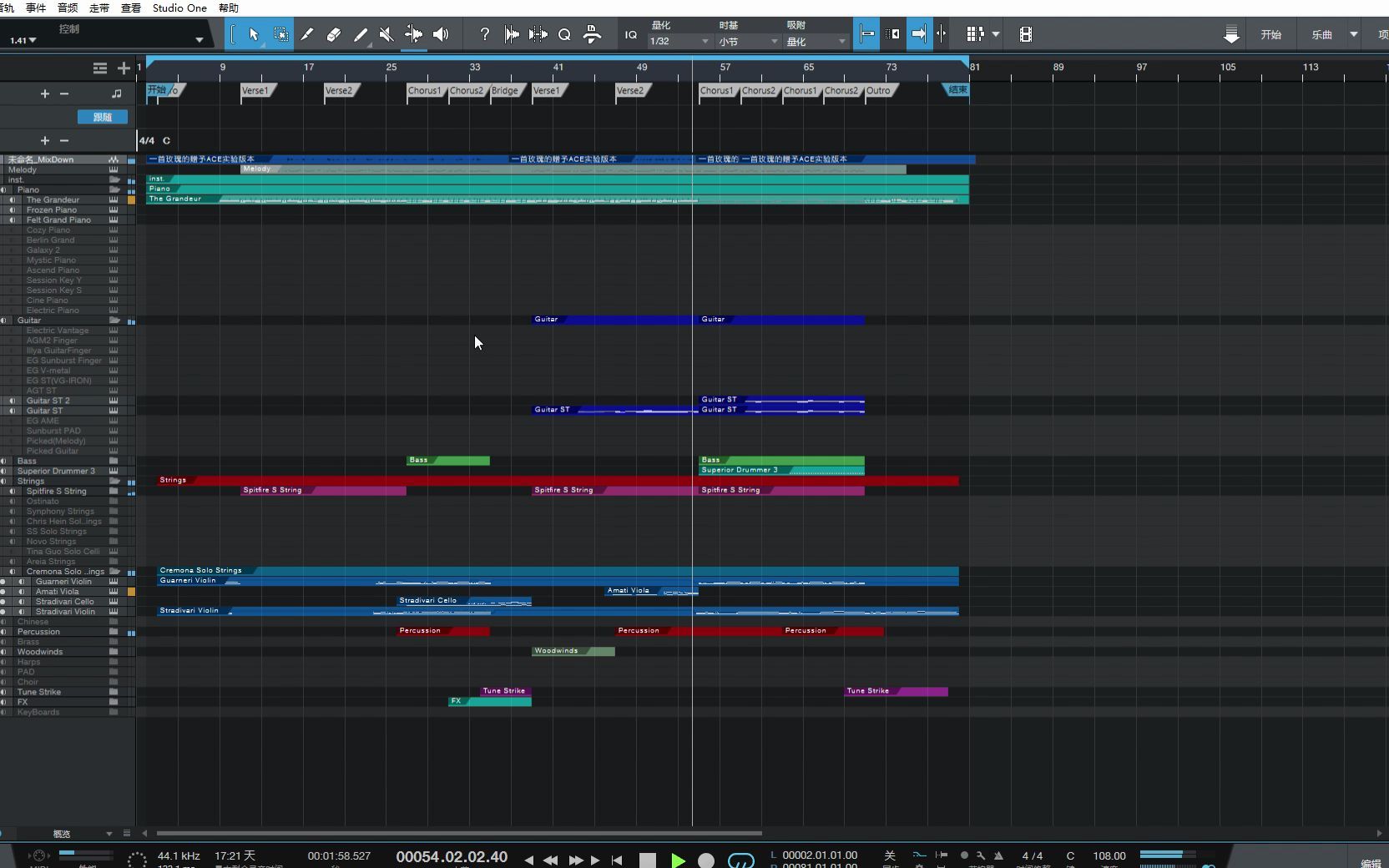
Task: Jump to the Outro arranger marker
Action: pos(878,91)
